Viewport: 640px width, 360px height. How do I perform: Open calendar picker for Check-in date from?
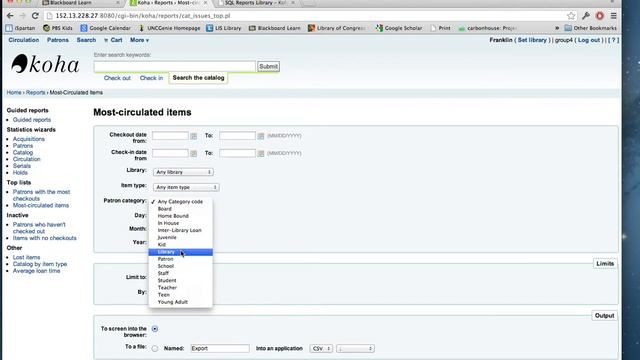(x=193, y=153)
